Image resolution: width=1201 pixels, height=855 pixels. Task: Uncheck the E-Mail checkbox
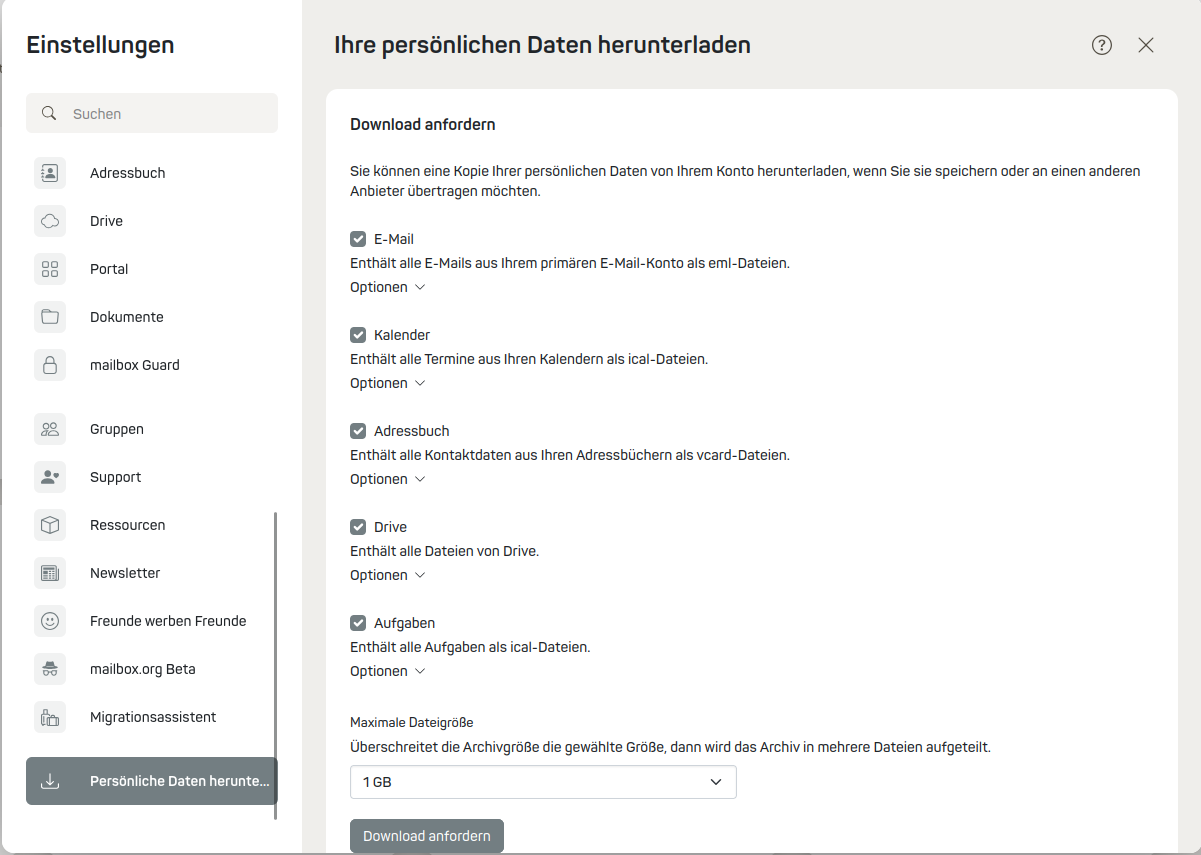358,239
